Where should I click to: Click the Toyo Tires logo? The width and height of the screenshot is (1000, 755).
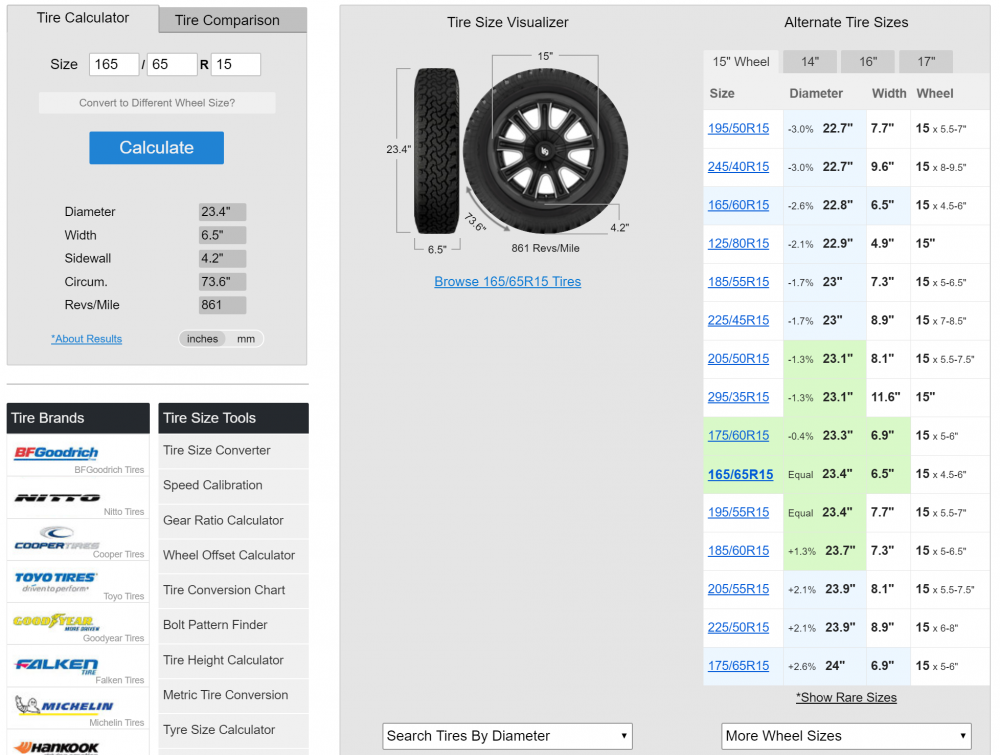click(56, 581)
